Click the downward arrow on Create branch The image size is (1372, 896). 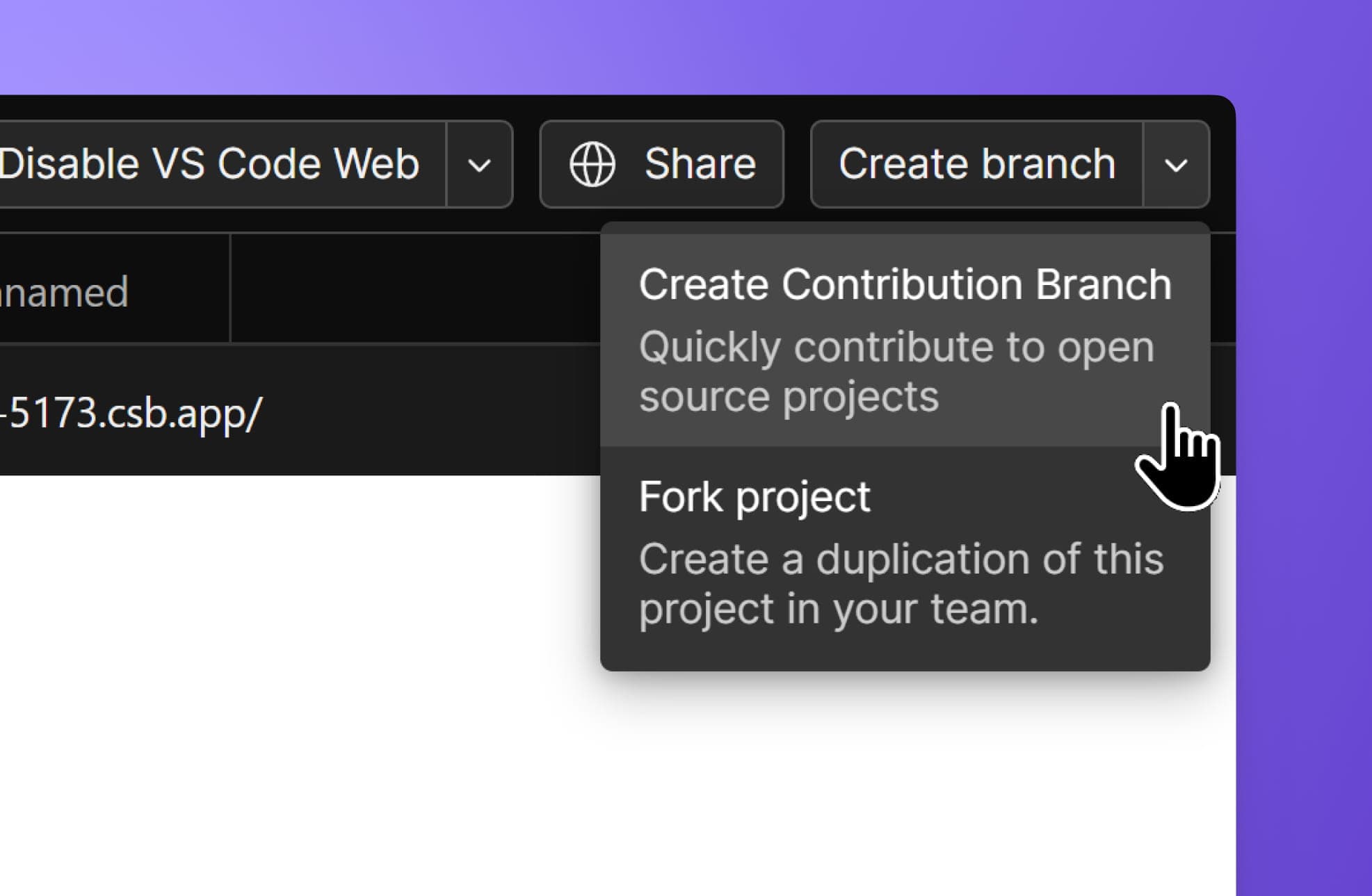pyautogui.click(x=1176, y=163)
